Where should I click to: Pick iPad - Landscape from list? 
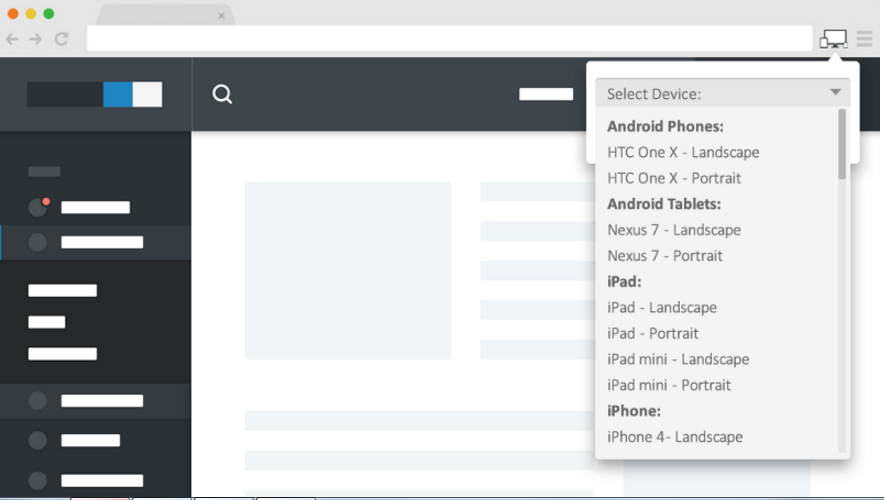[x=662, y=307]
